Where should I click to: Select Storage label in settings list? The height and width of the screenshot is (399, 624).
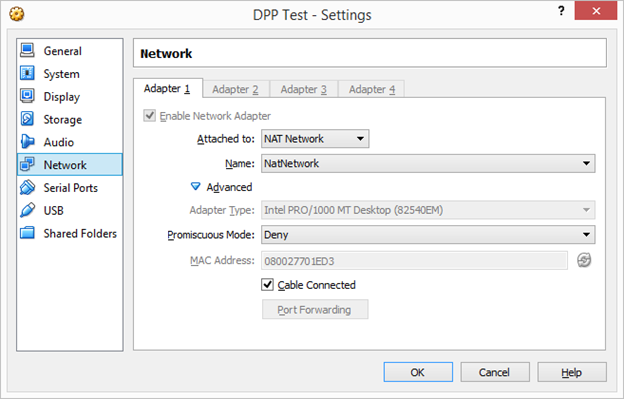(62, 119)
